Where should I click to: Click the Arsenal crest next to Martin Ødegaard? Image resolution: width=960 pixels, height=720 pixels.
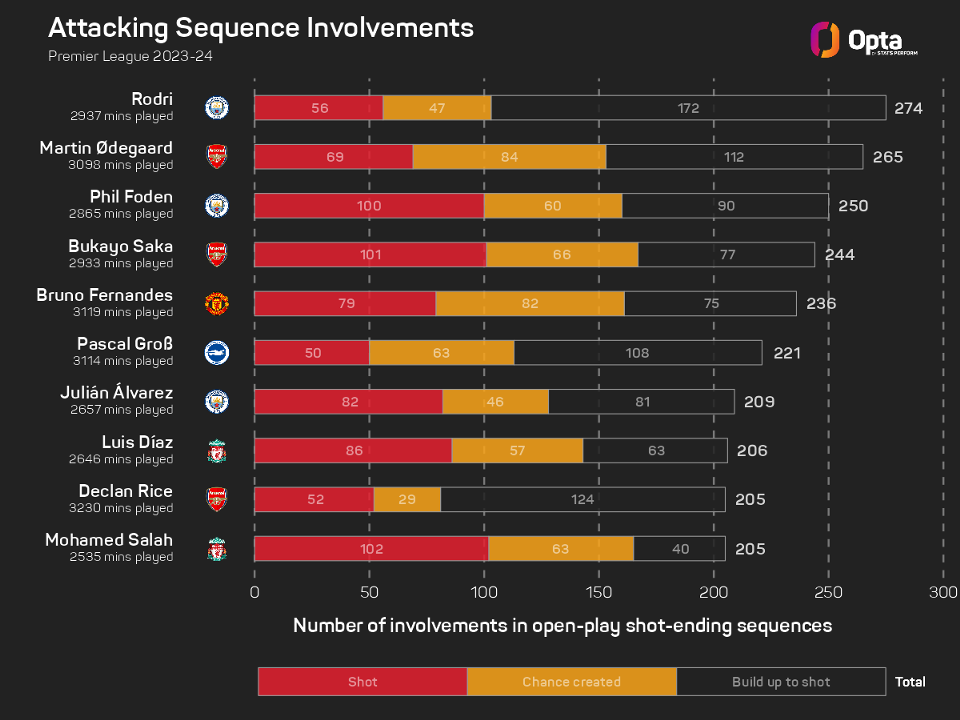(216, 156)
